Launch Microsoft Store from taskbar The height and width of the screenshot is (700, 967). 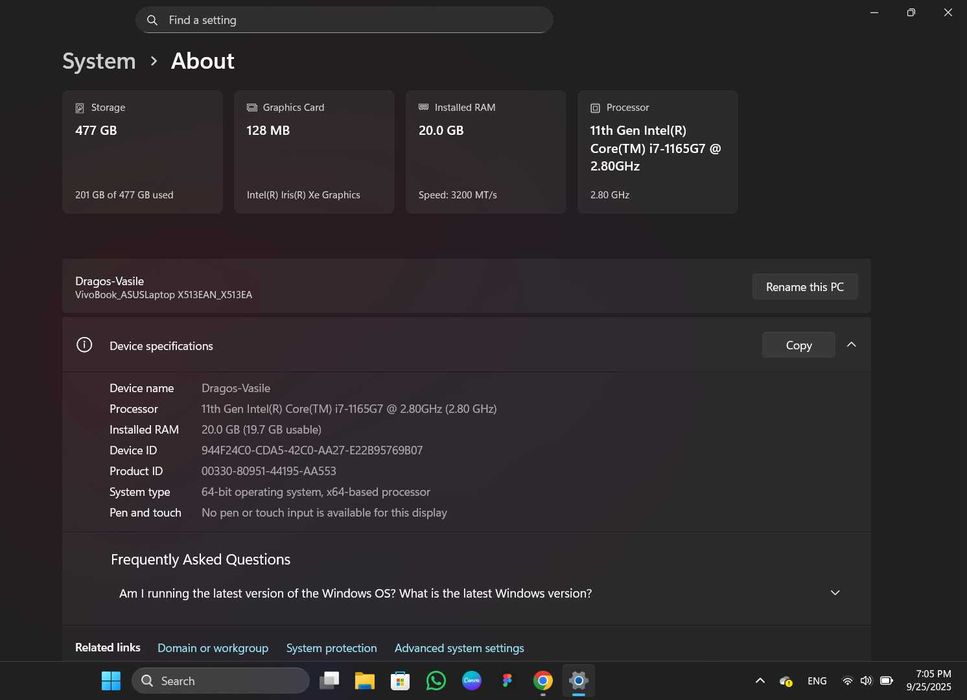400,681
